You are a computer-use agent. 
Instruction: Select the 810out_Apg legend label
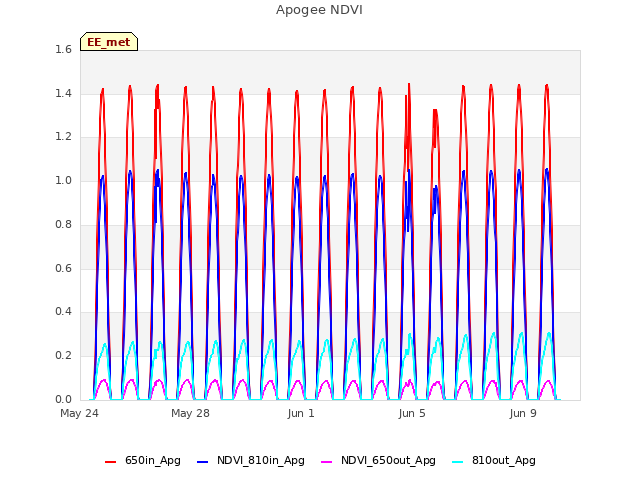(504, 460)
